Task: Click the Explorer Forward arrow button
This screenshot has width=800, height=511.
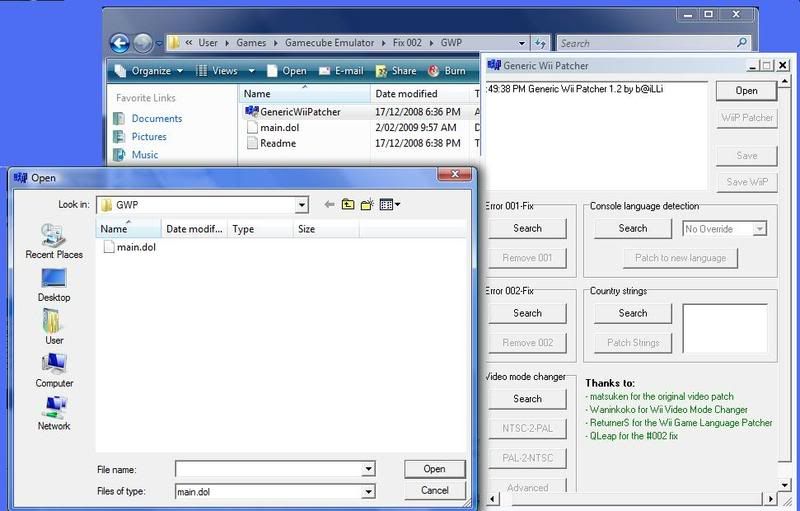Action: tap(143, 43)
